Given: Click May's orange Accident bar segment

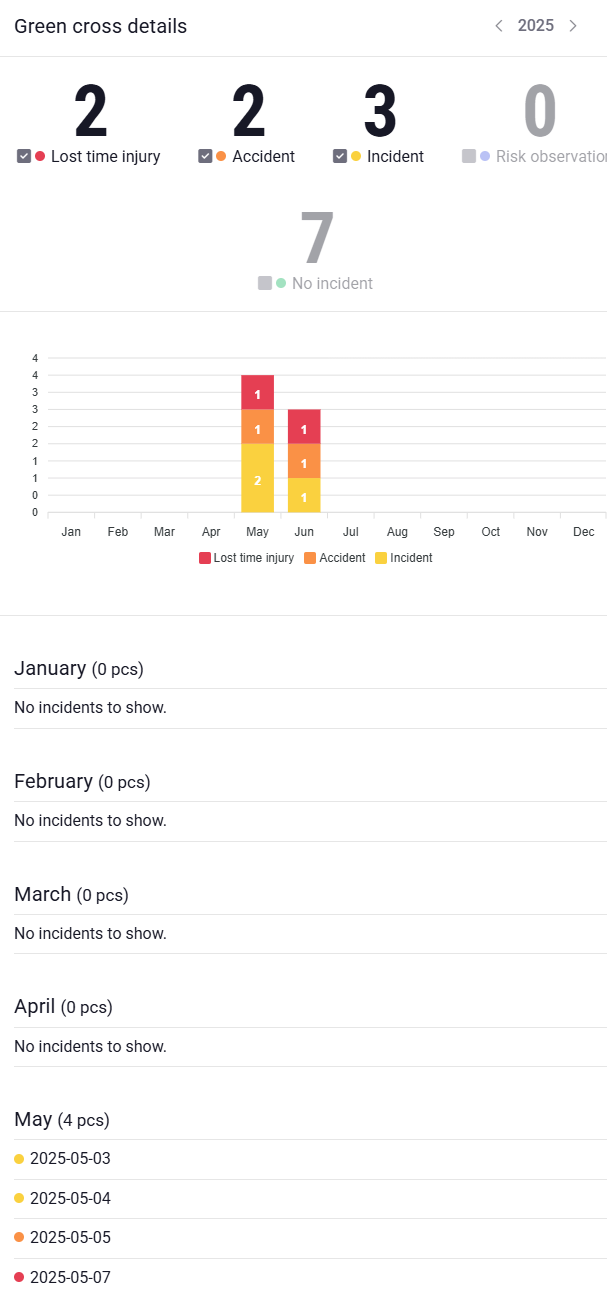Looking at the screenshot, I should tap(257, 426).
